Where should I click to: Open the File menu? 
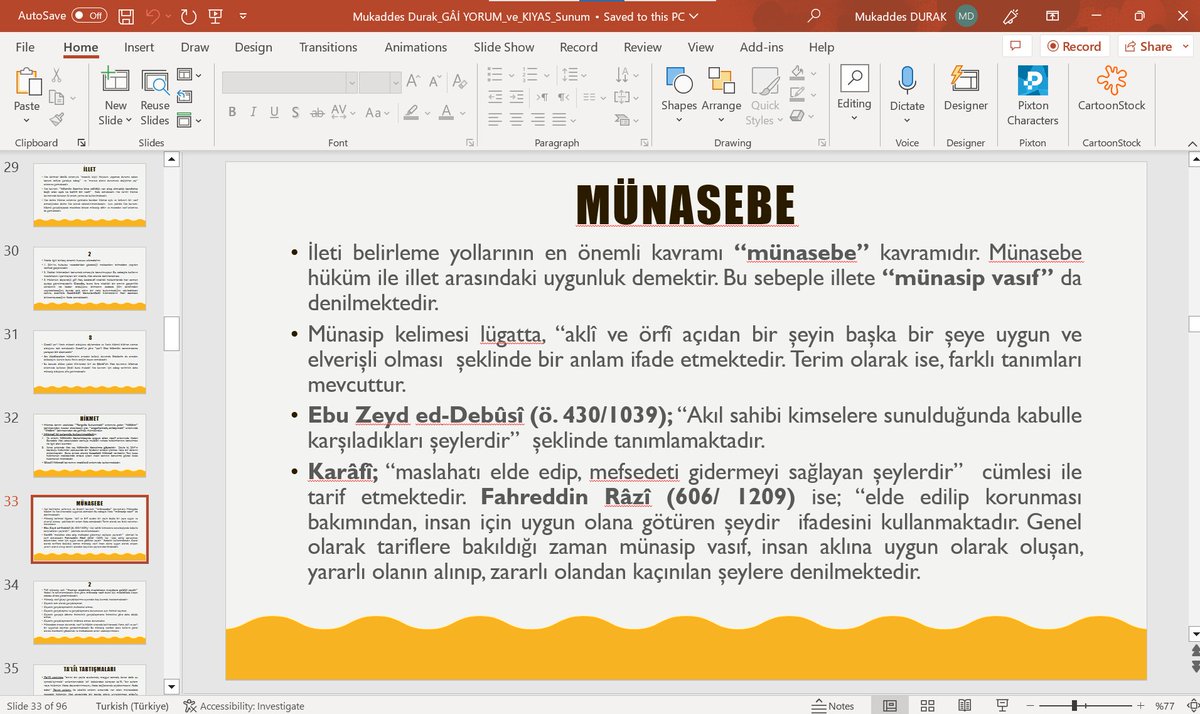(x=25, y=47)
